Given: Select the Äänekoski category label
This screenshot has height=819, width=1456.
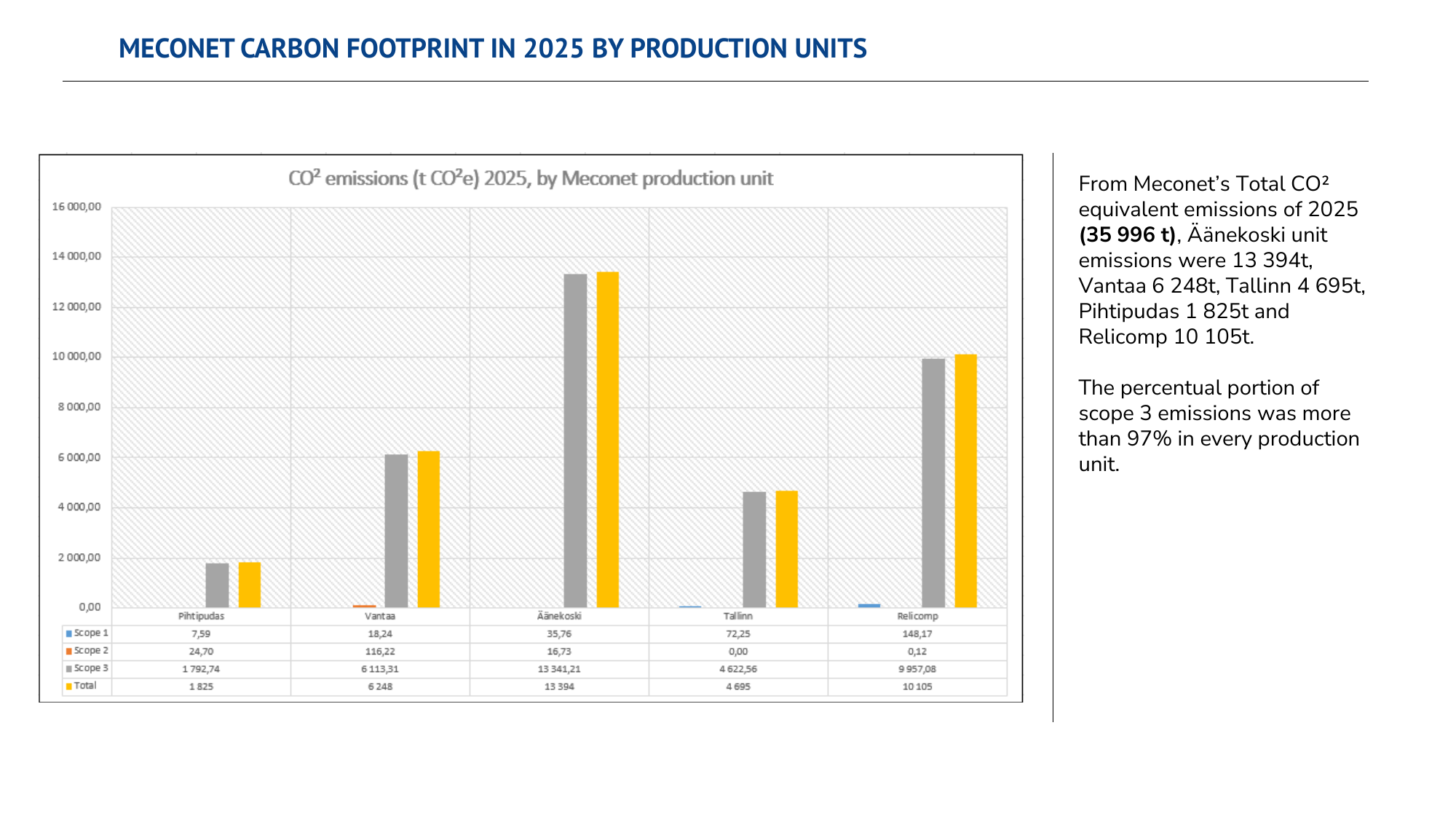Looking at the screenshot, I should click(559, 616).
